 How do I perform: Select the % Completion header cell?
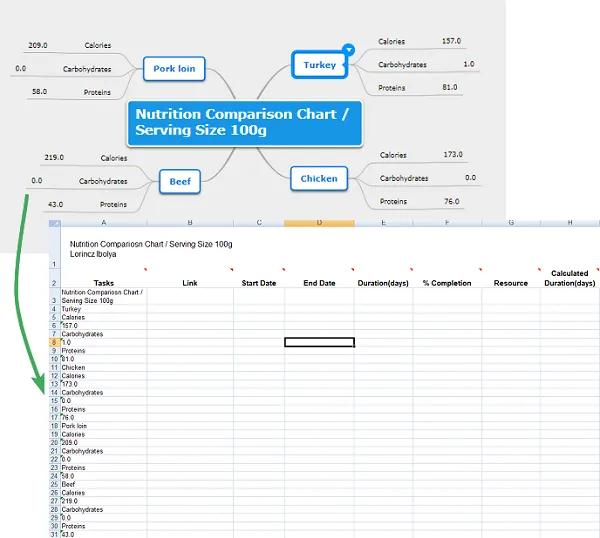446,283
